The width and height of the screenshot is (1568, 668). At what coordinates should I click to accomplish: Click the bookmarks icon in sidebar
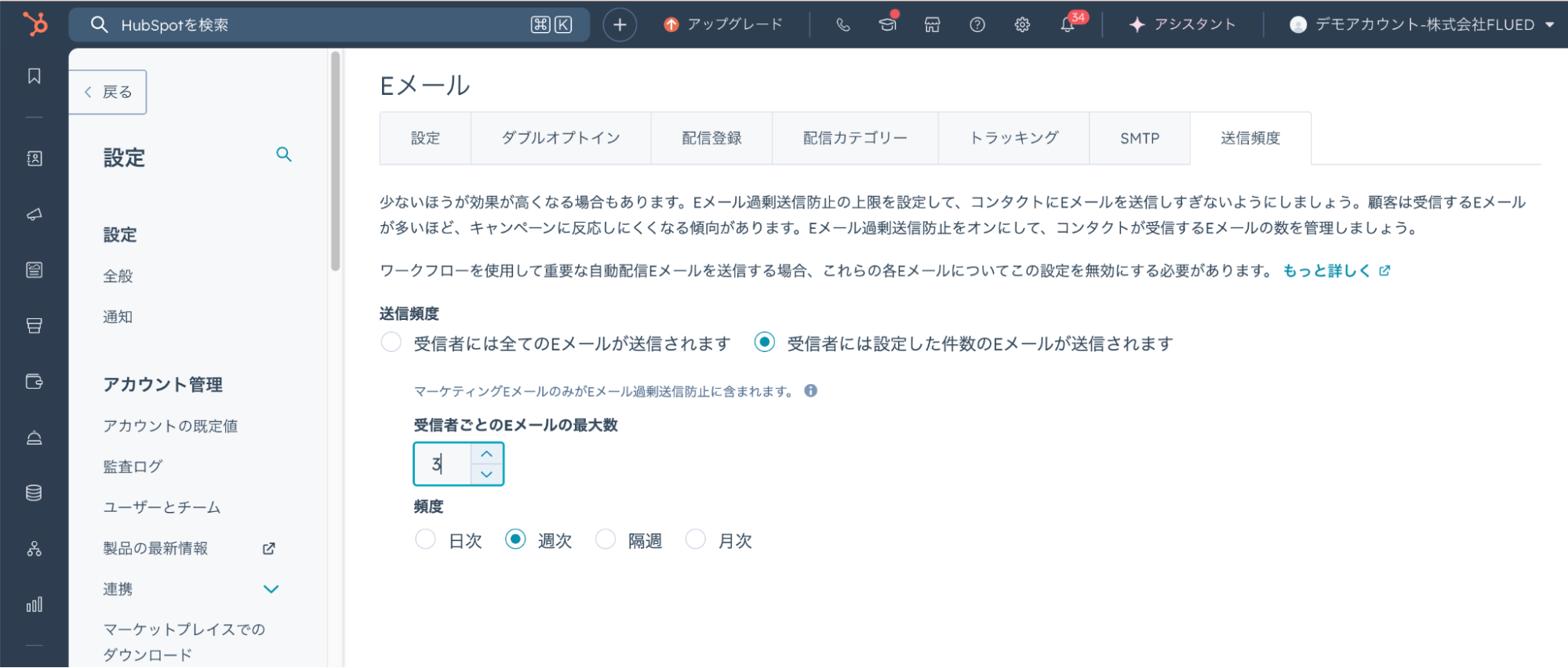coord(35,76)
